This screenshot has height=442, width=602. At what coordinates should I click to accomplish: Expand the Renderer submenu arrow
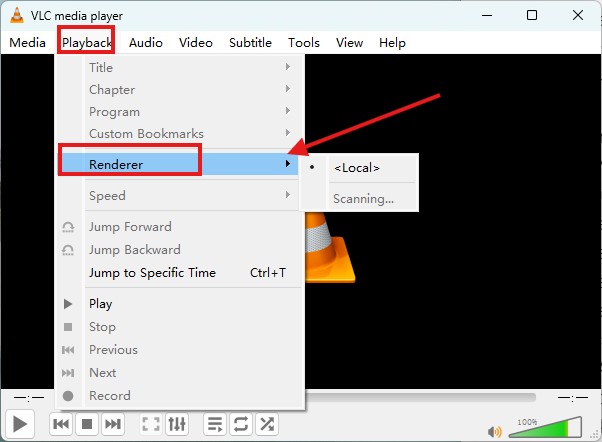pos(288,164)
